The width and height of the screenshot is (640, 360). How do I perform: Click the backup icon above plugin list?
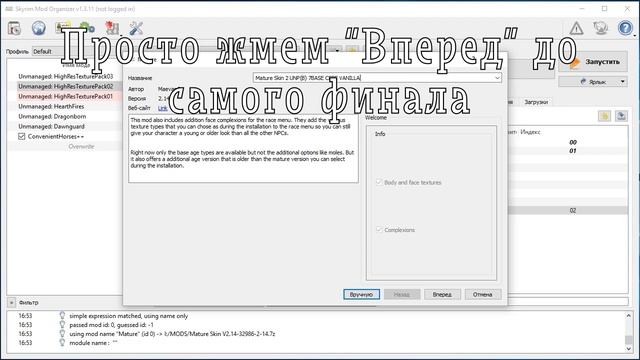[x=621, y=116]
